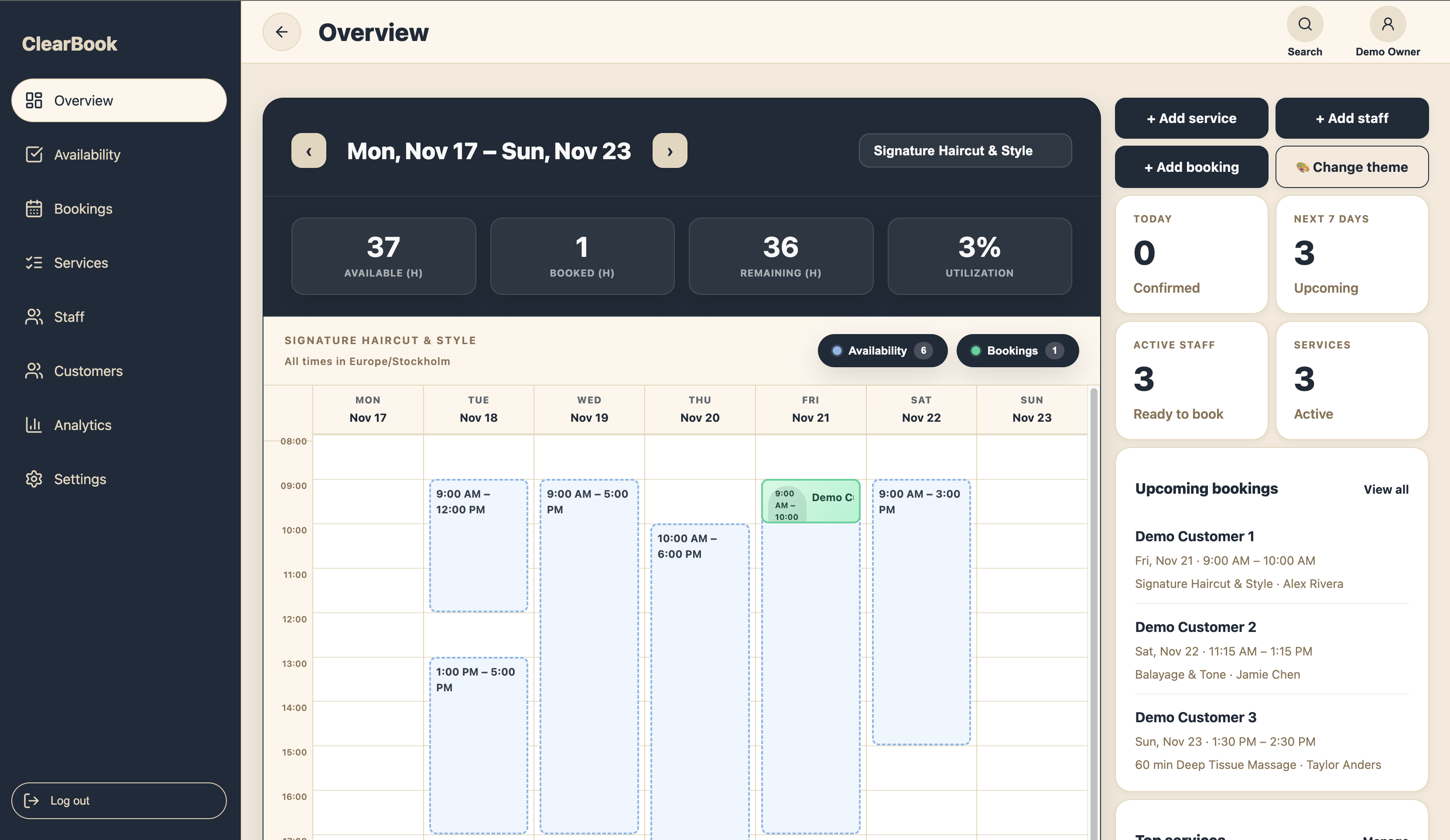Open the Overview section via its grid icon
This screenshot has height=840, width=1450.
(34, 100)
